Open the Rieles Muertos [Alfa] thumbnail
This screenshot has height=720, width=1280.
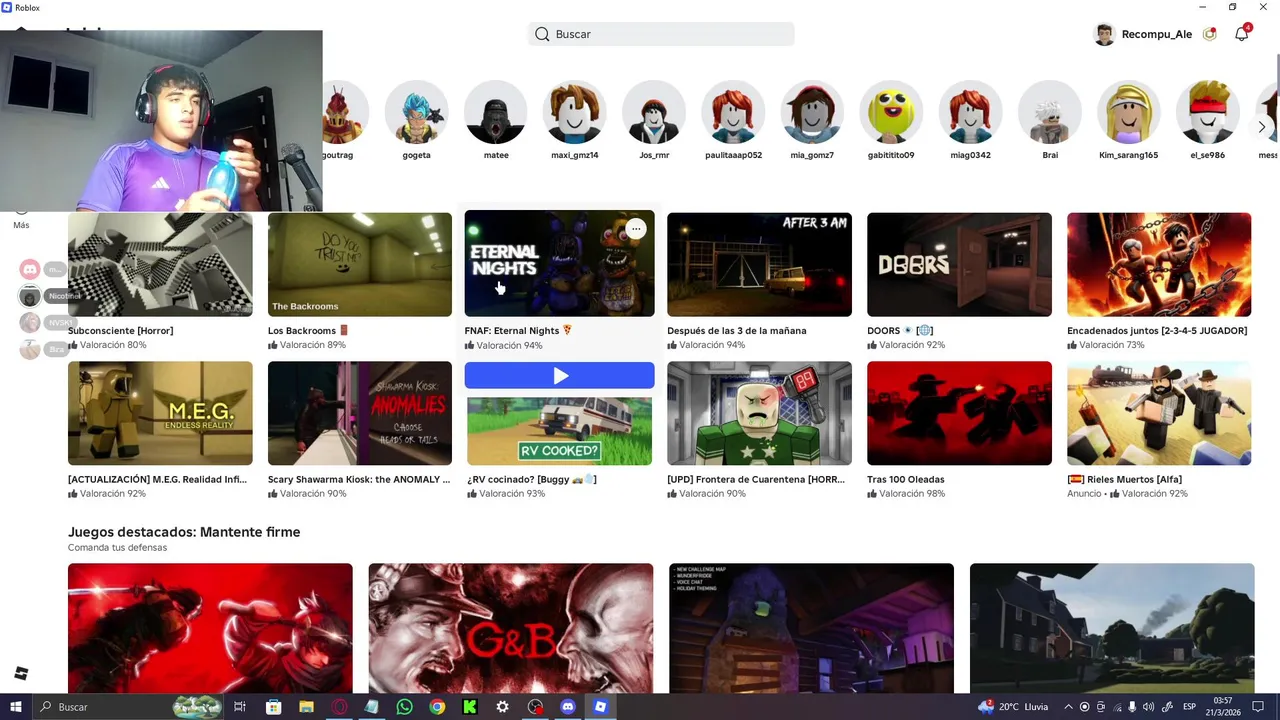click(1159, 413)
